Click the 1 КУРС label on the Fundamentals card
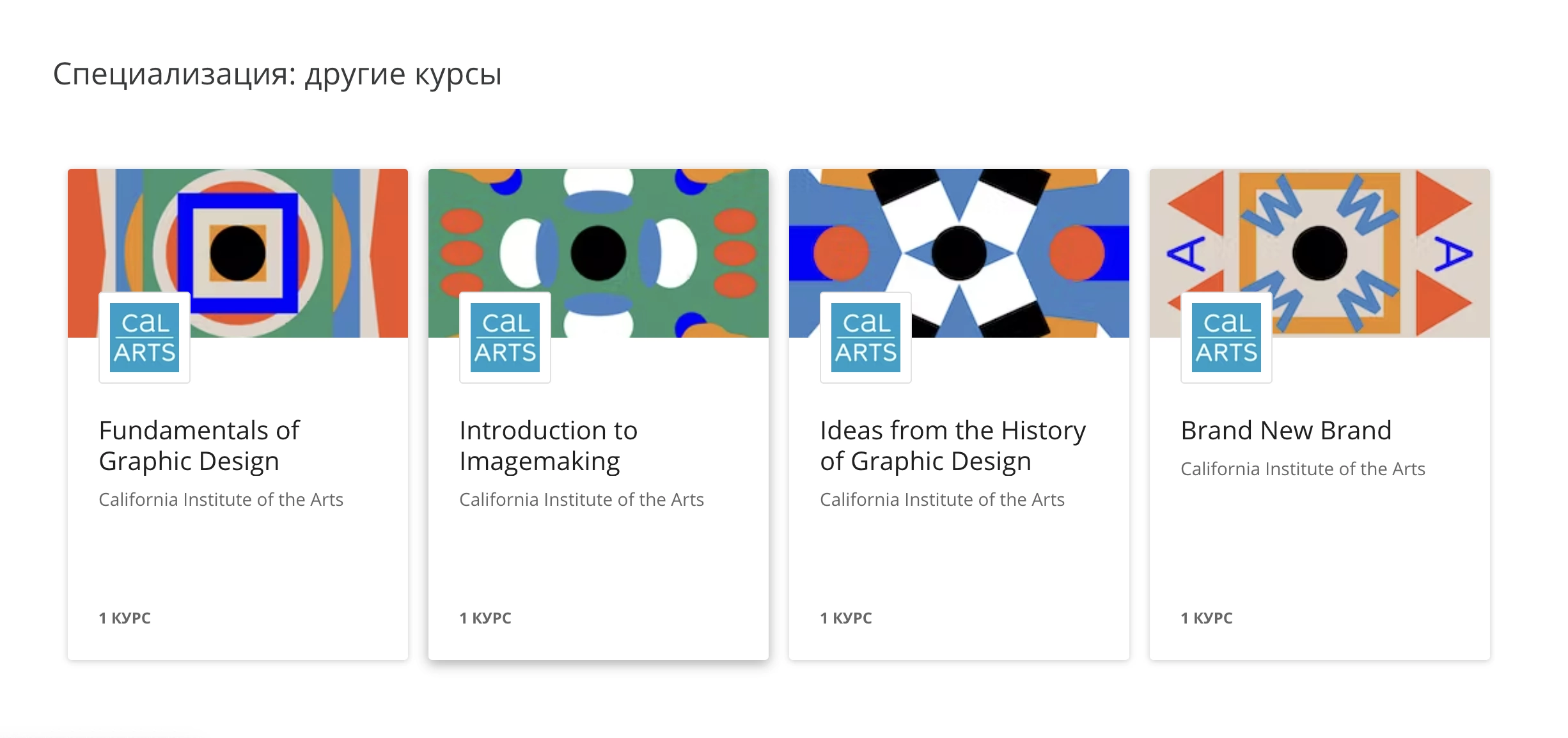The height and width of the screenshot is (738, 1568). click(125, 618)
